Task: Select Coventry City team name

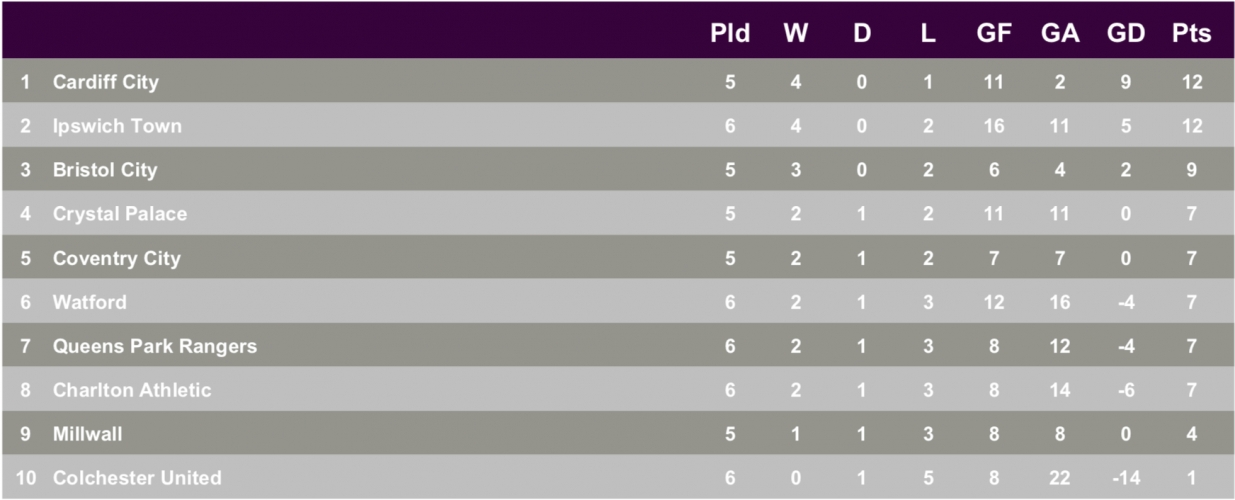Action: coord(117,258)
